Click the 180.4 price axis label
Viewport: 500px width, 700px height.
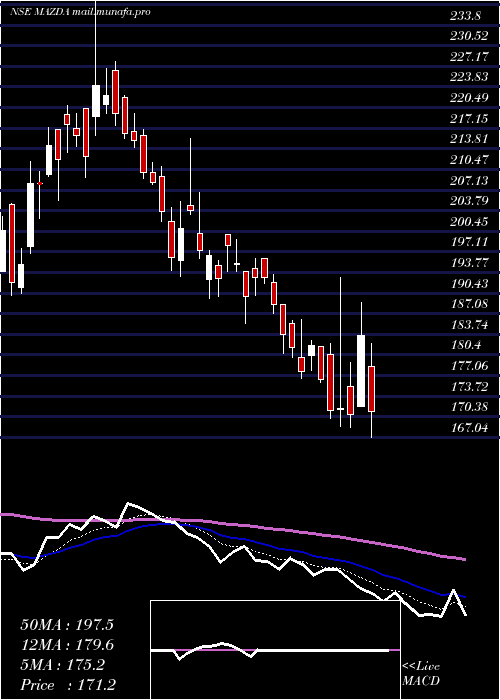[x=465, y=345]
